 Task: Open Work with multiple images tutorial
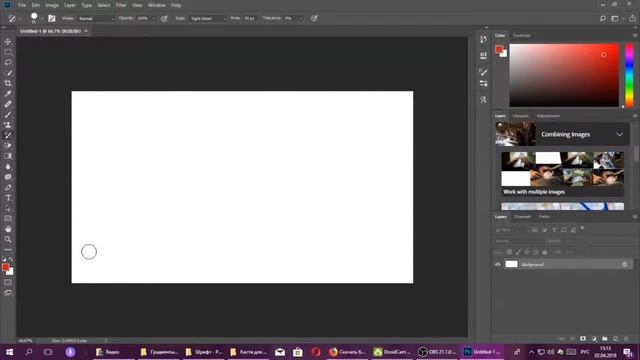tap(562, 174)
